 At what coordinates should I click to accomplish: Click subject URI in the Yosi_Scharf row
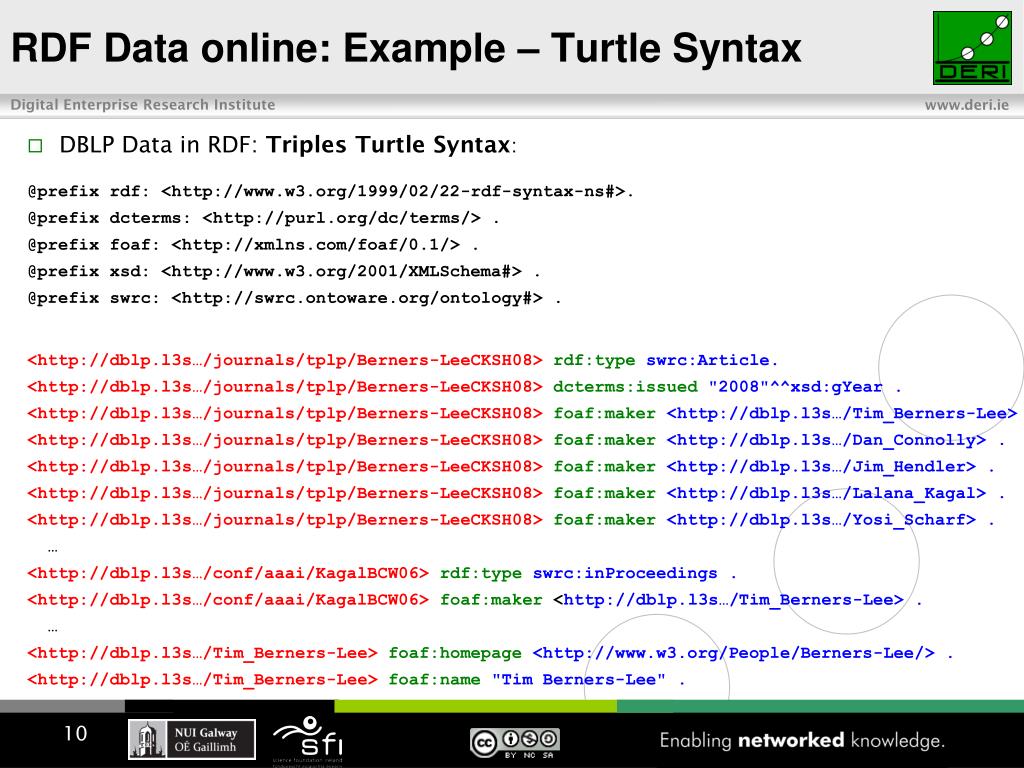pos(285,520)
